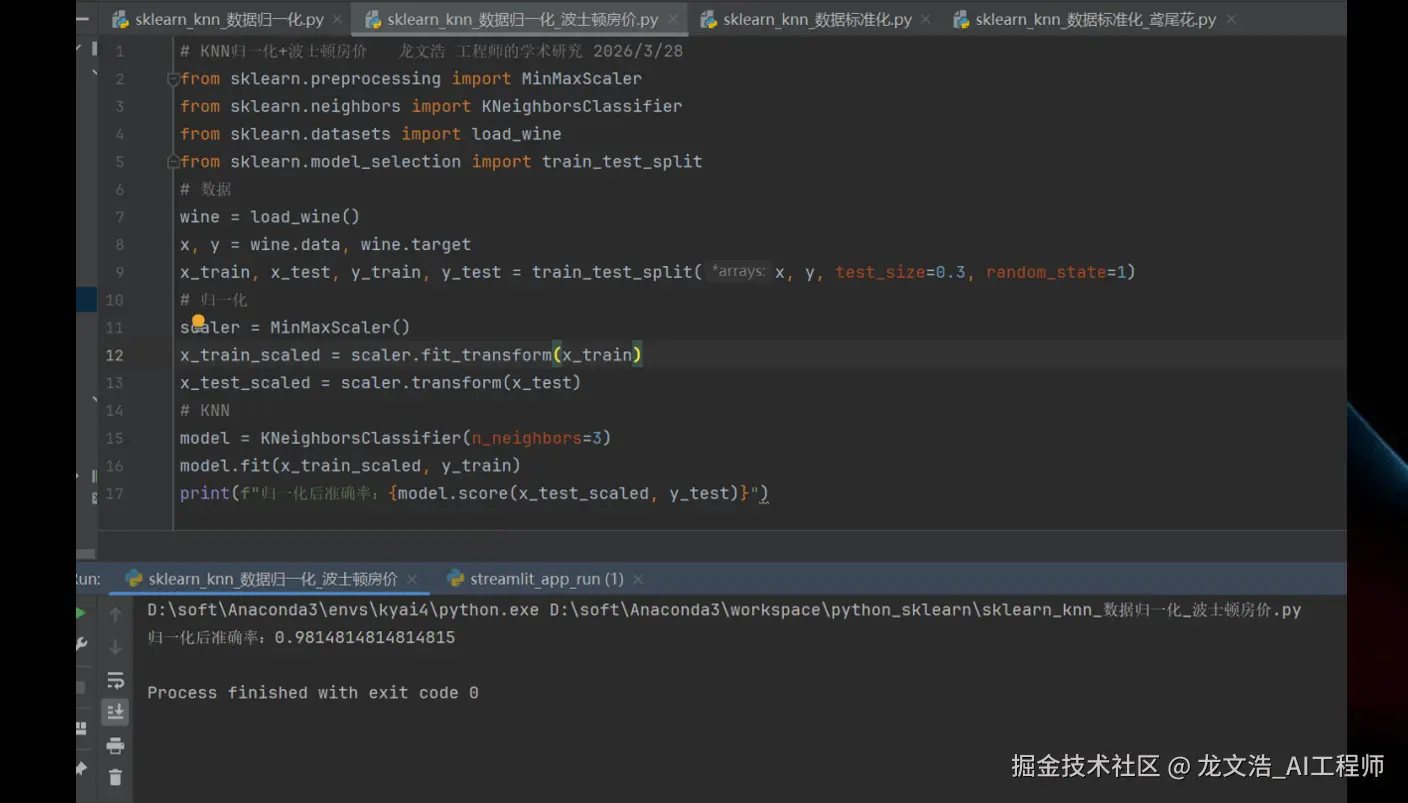This screenshot has height=803, width=1408.
Task: Click the down-the-stack-trace arrow in Run panel
Action: click(x=115, y=647)
